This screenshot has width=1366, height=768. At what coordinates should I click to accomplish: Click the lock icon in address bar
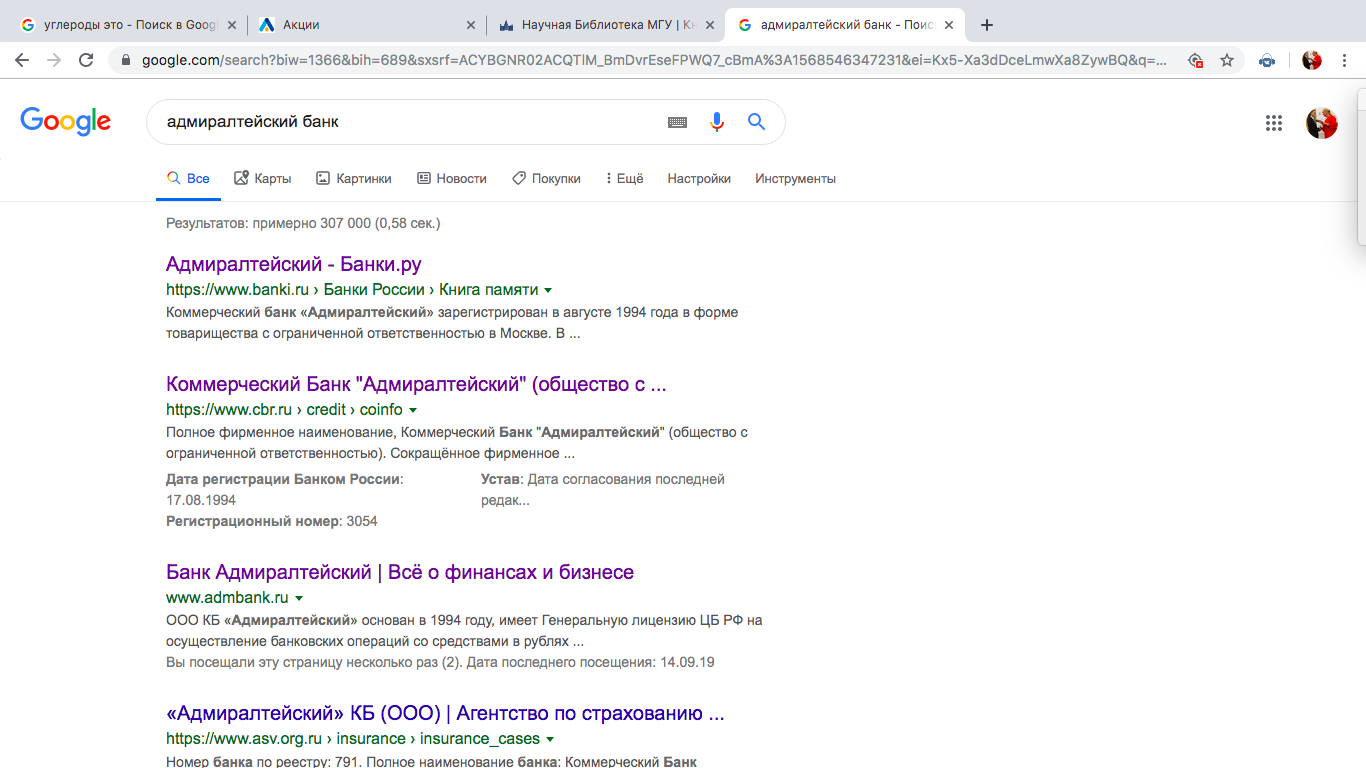click(x=126, y=60)
